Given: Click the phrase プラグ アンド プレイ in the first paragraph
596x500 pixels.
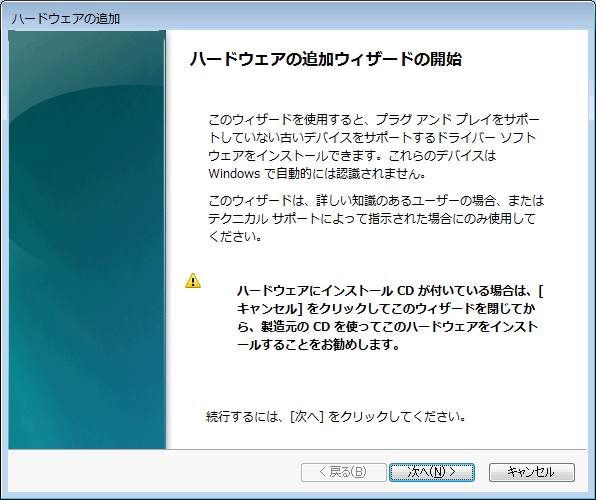Looking at the screenshot, I should 423,119.
